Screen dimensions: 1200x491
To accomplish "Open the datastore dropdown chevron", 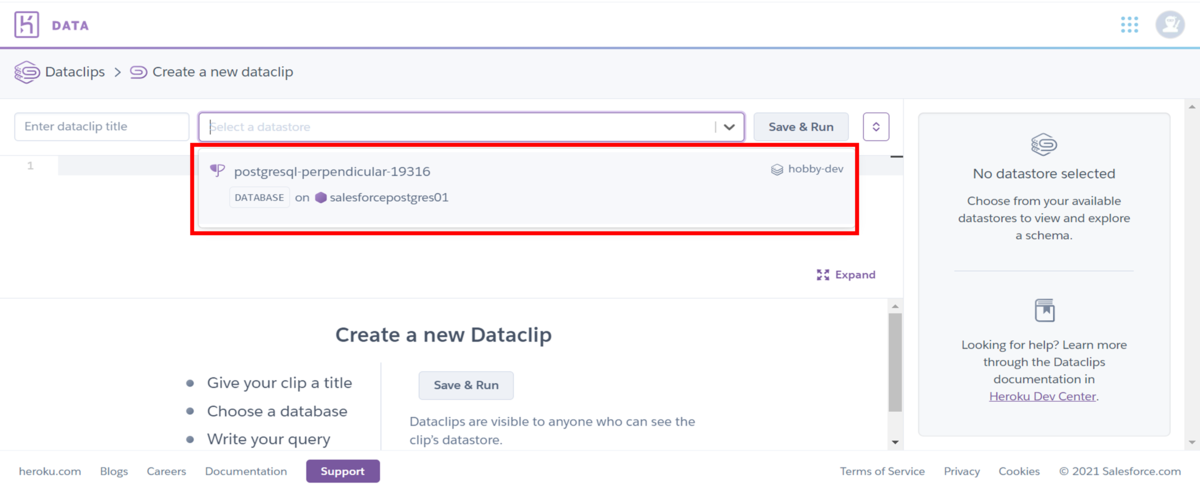I will click(x=729, y=127).
